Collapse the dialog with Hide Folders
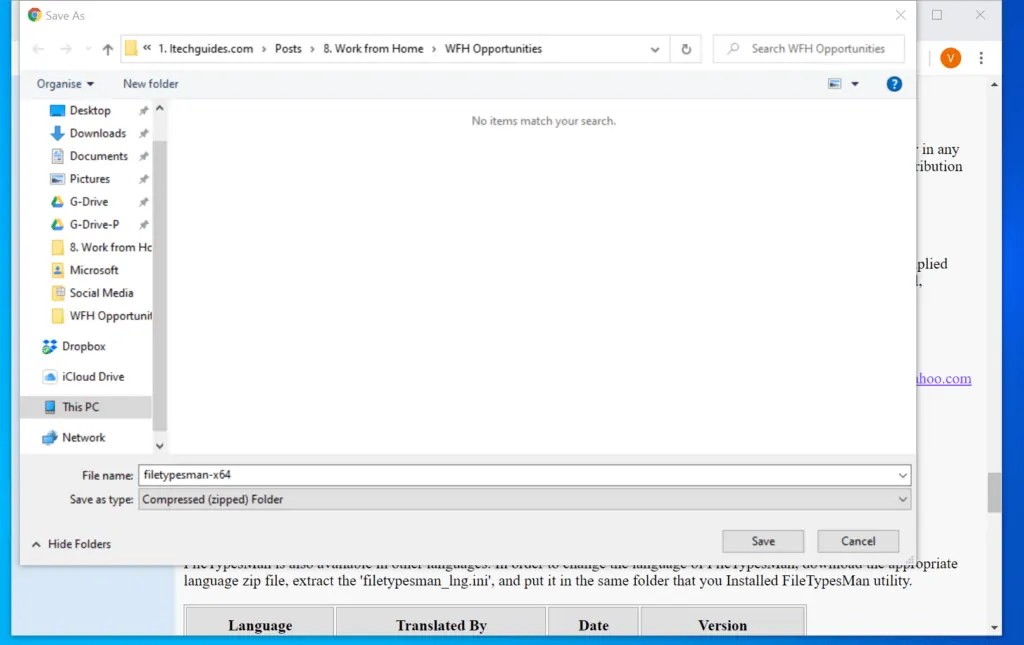Screen dimensions: 1024x645 click(71, 544)
